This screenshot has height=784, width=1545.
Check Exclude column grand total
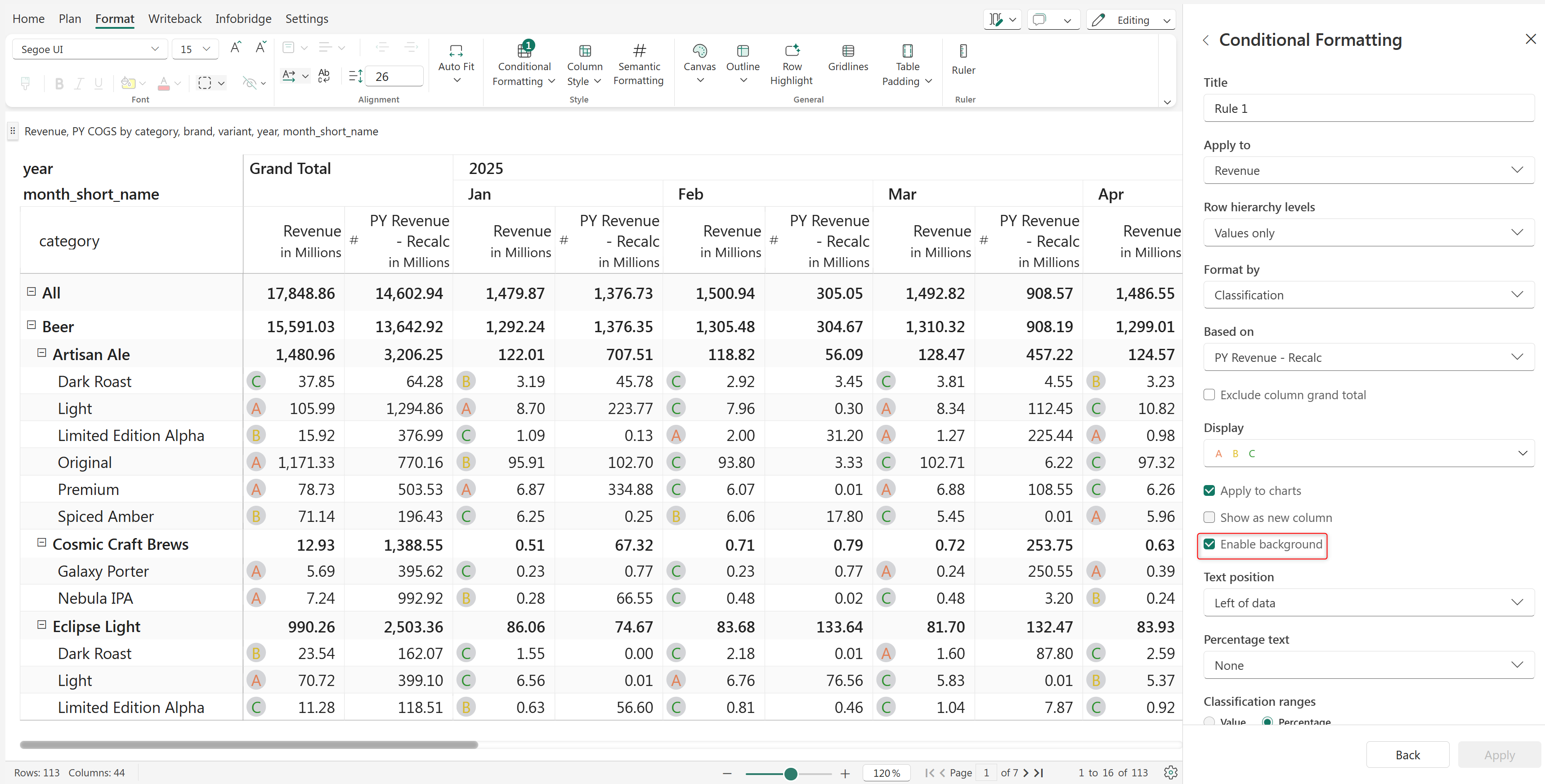[x=1209, y=394]
